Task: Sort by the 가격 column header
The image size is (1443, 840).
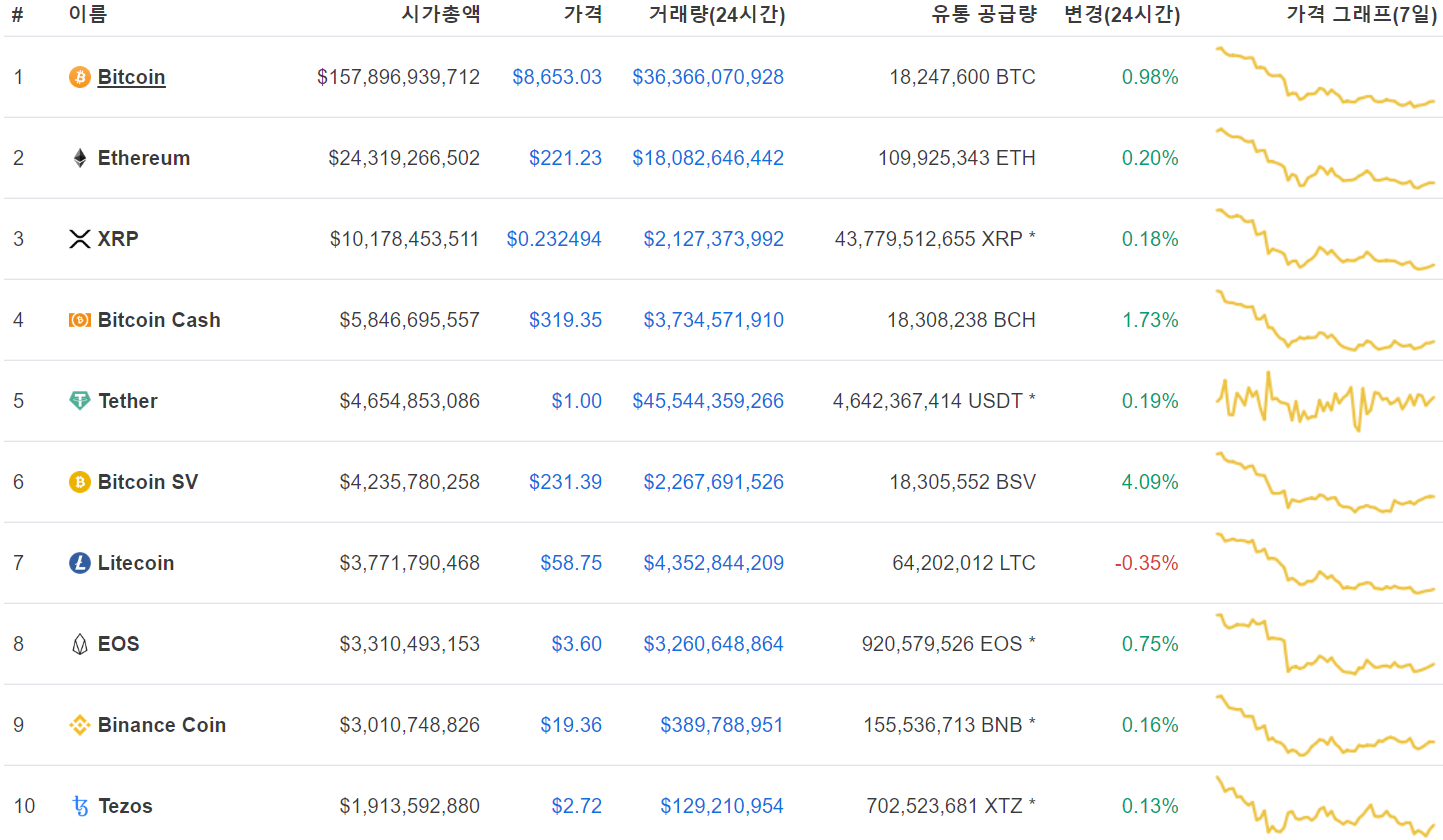Action: 583,15
